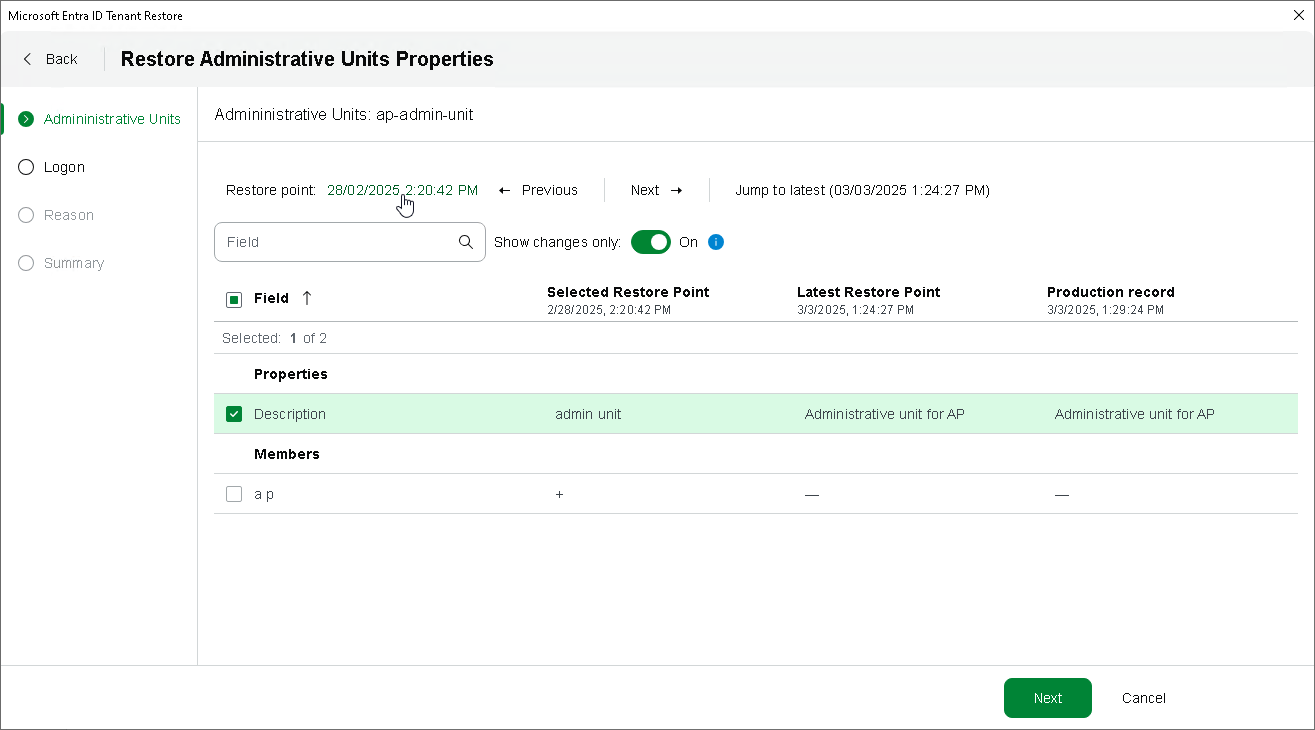Check the 'a p' member checkbox

point(234,494)
